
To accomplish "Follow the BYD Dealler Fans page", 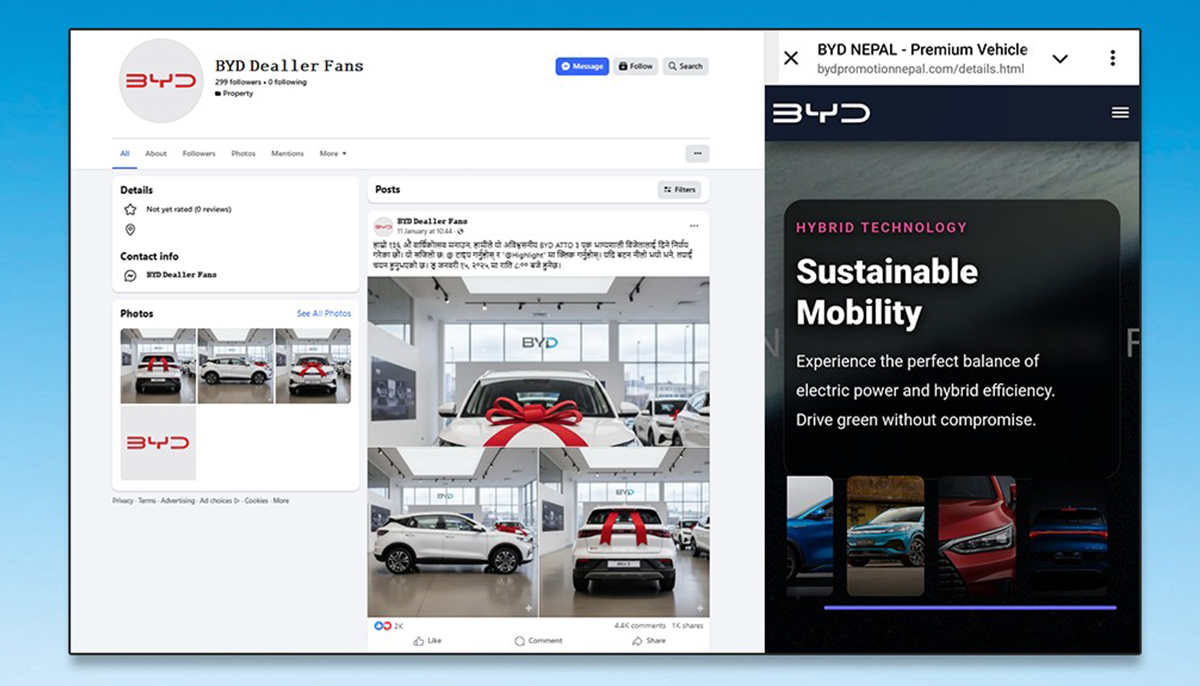I will point(636,67).
